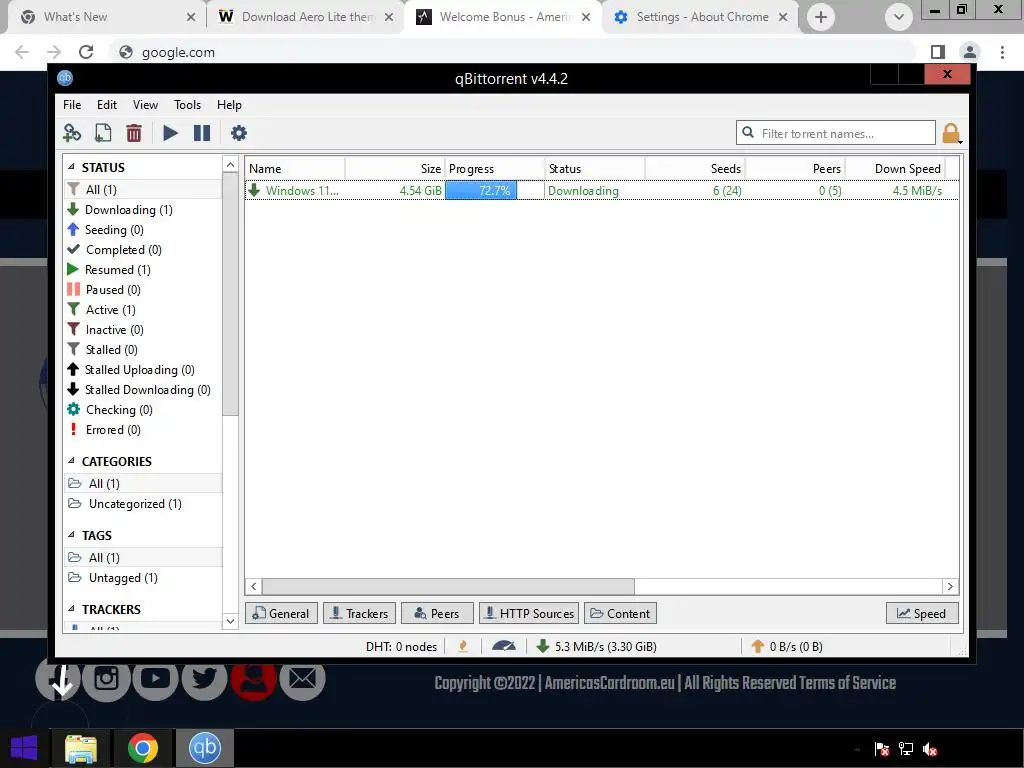Click the Instagram icon on the webpage
The width and height of the screenshot is (1024, 768).
(x=106, y=679)
